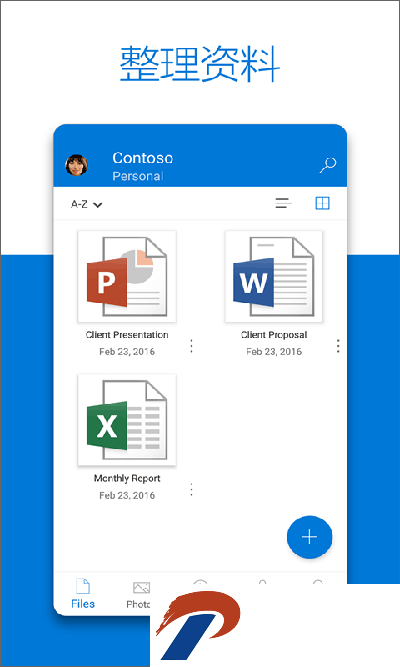
Task: Tap the blue plus add button
Action: 309,537
